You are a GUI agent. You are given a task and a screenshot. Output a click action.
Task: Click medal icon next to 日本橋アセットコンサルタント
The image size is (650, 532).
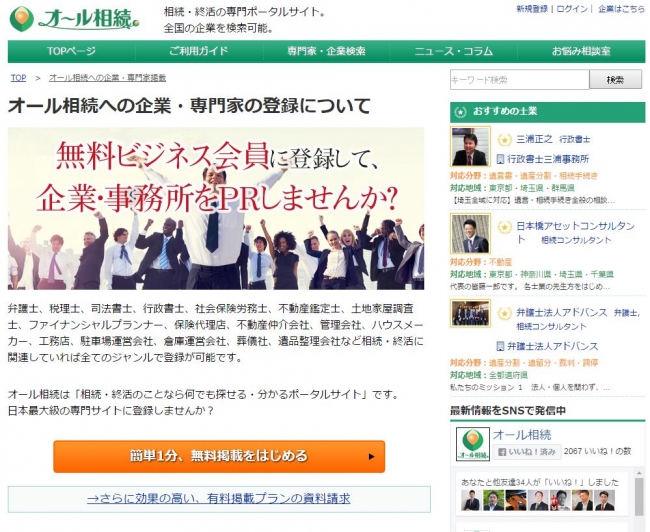click(x=504, y=227)
